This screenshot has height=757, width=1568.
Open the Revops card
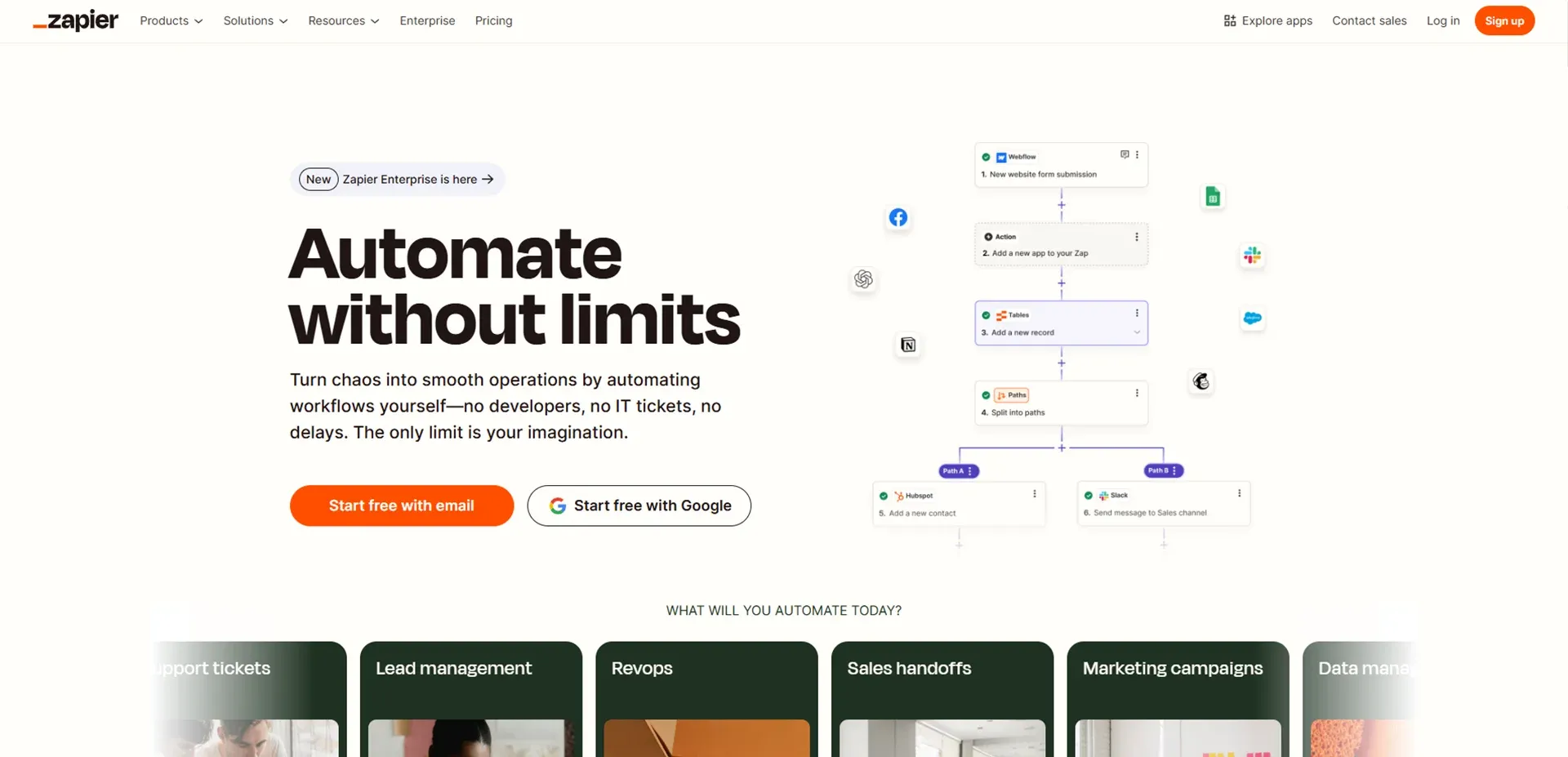coord(706,699)
